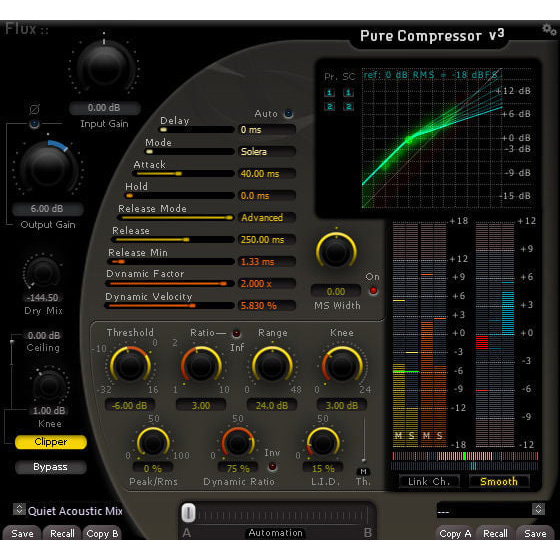Click the Peak/Rms knob
560x560 pixels.
pyautogui.click(x=153, y=443)
